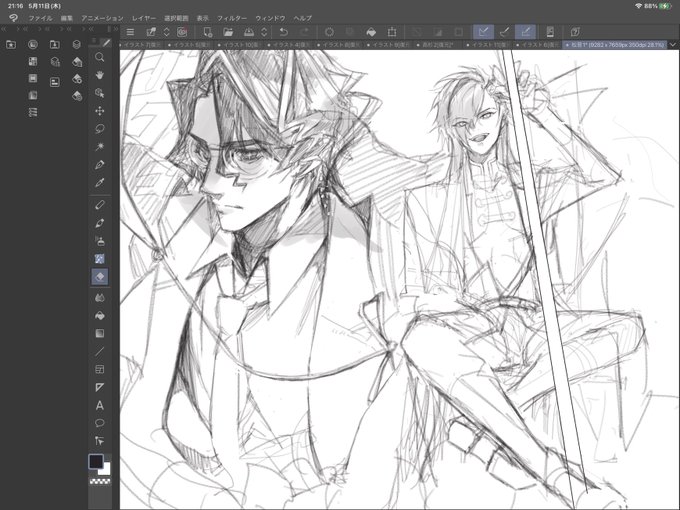
Task: Click the Scale/Rotate transform icon
Action: pos(392,32)
